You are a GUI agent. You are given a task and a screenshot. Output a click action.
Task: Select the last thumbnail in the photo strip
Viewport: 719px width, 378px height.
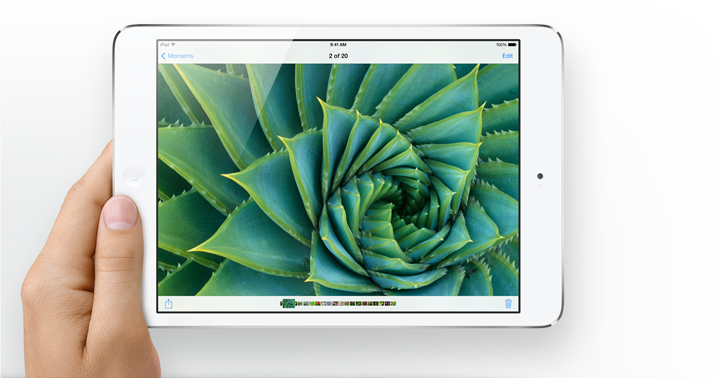(393, 303)
